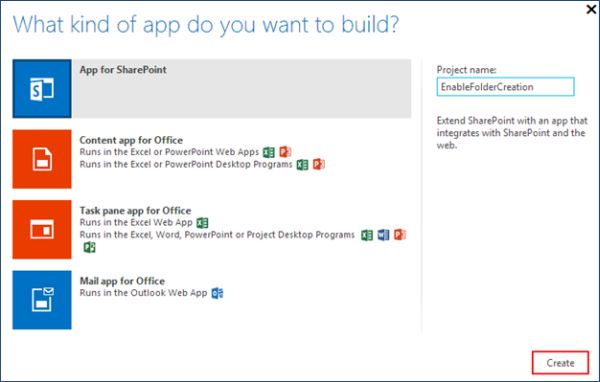Image resolution: width=600 pixels, height=382 pixels.
Task: Click the Project icon under Task pane description
Action: point(90,247)
